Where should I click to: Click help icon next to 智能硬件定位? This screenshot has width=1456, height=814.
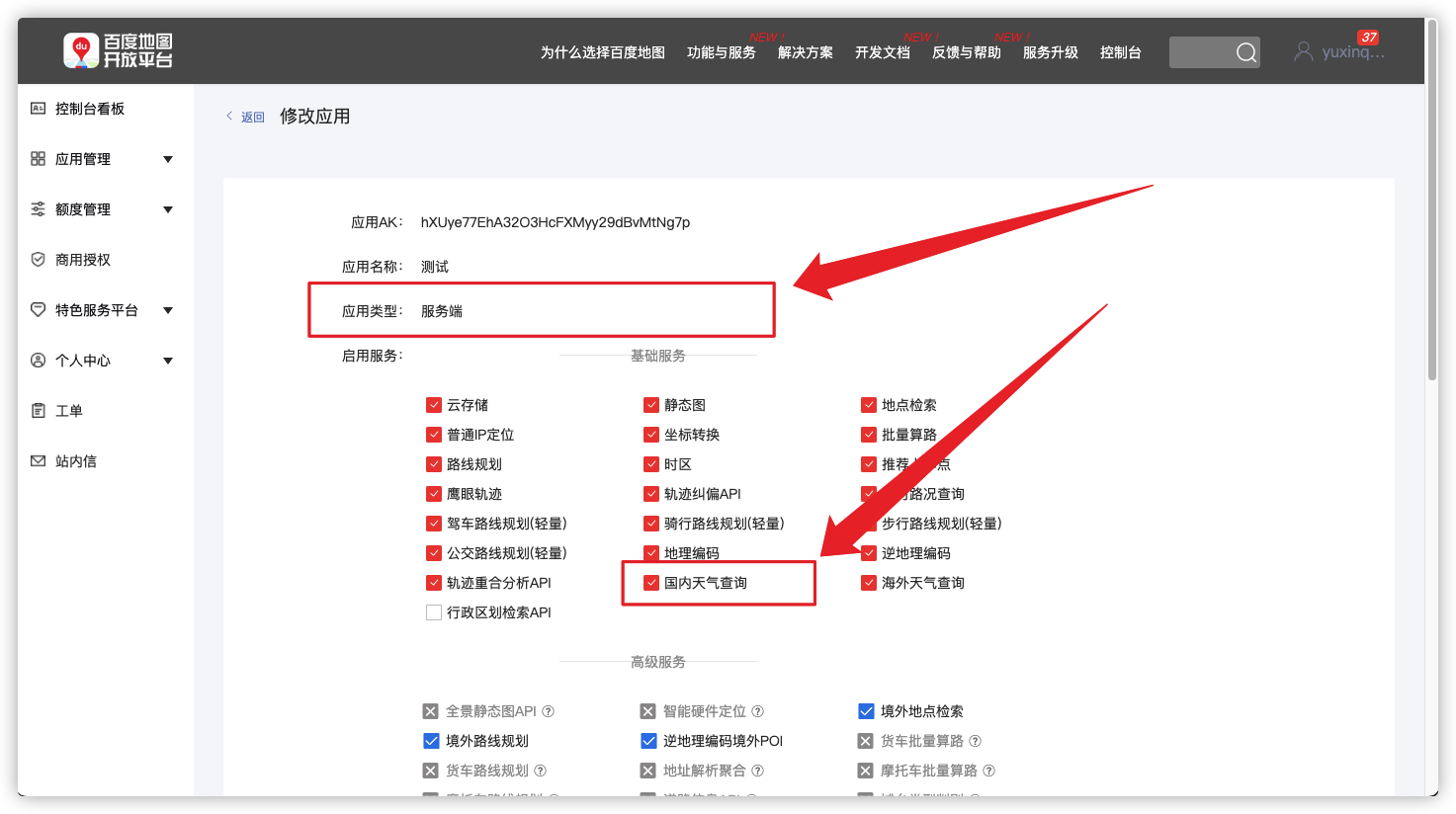(758, 711)
